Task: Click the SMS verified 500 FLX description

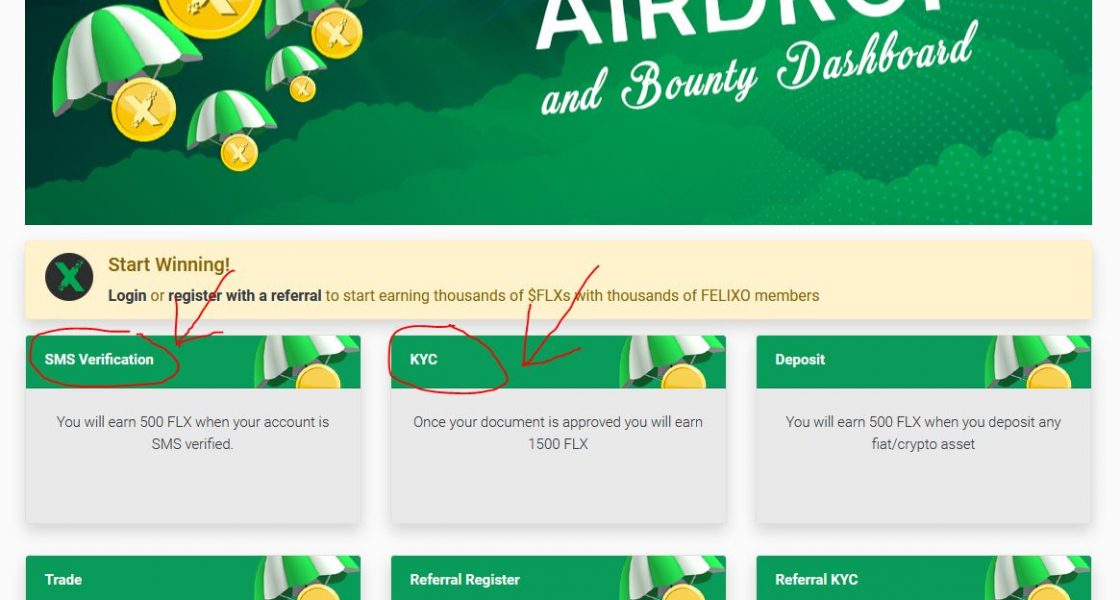Action: (x=193, y=433)
